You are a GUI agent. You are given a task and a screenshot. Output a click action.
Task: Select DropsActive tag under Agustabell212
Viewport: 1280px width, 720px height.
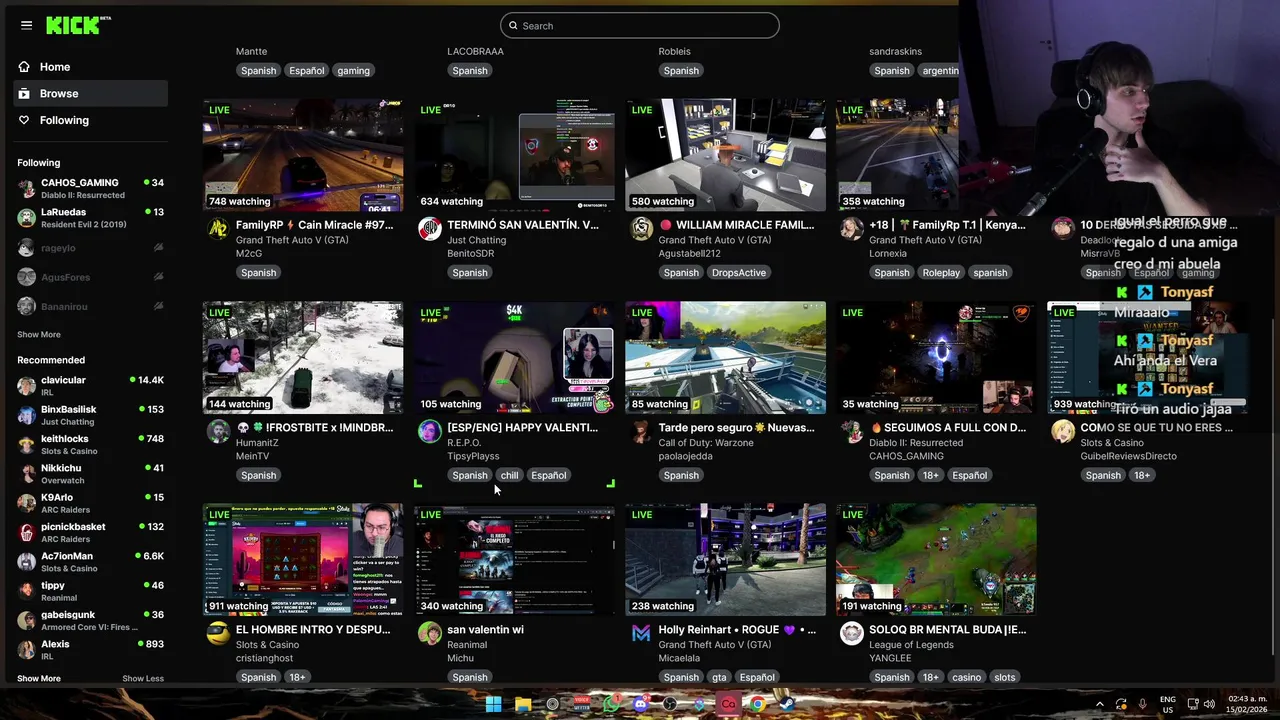coord(739,273)
